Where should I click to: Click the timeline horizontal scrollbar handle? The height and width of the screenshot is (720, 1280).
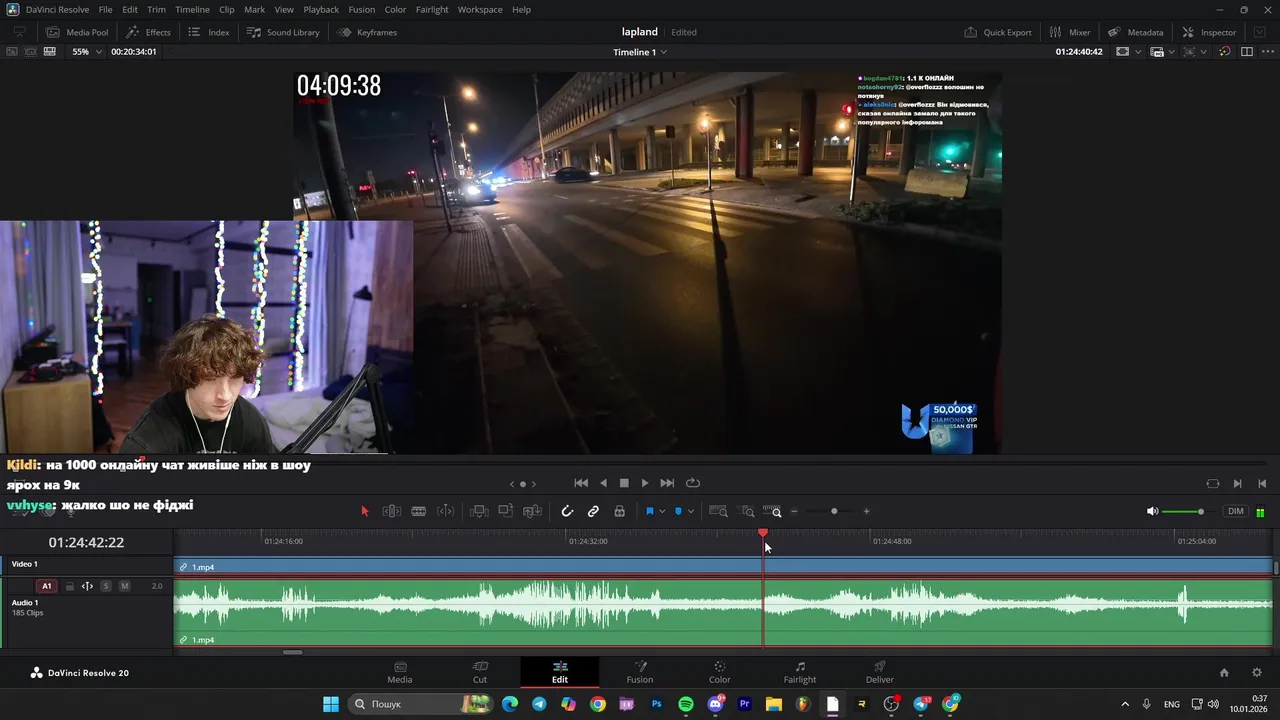pyautogui.click(x=292, y=652)
